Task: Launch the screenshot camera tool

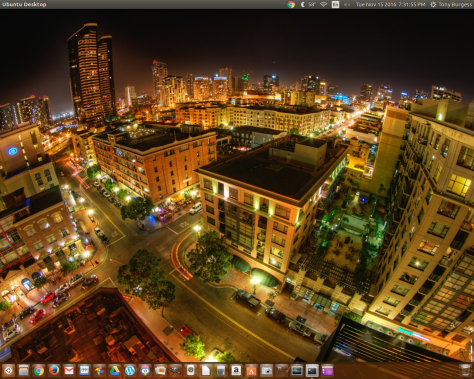Action: (266, 370)
